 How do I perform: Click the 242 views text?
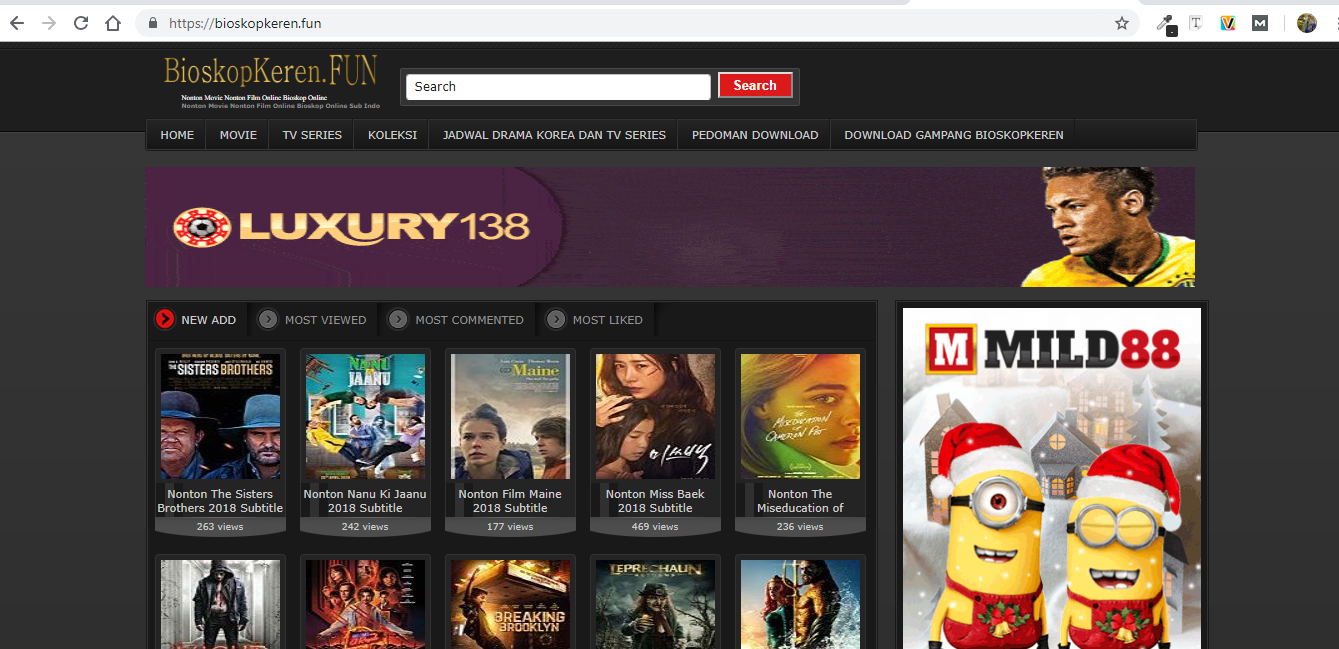pyautogui.click(x=365, y=526)
